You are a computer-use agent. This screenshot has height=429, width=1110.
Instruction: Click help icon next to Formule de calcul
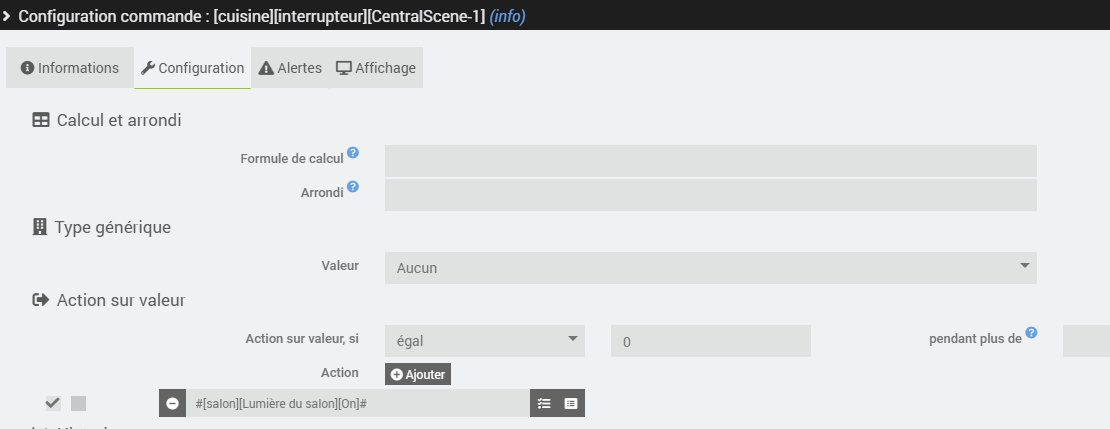(353, 153)
